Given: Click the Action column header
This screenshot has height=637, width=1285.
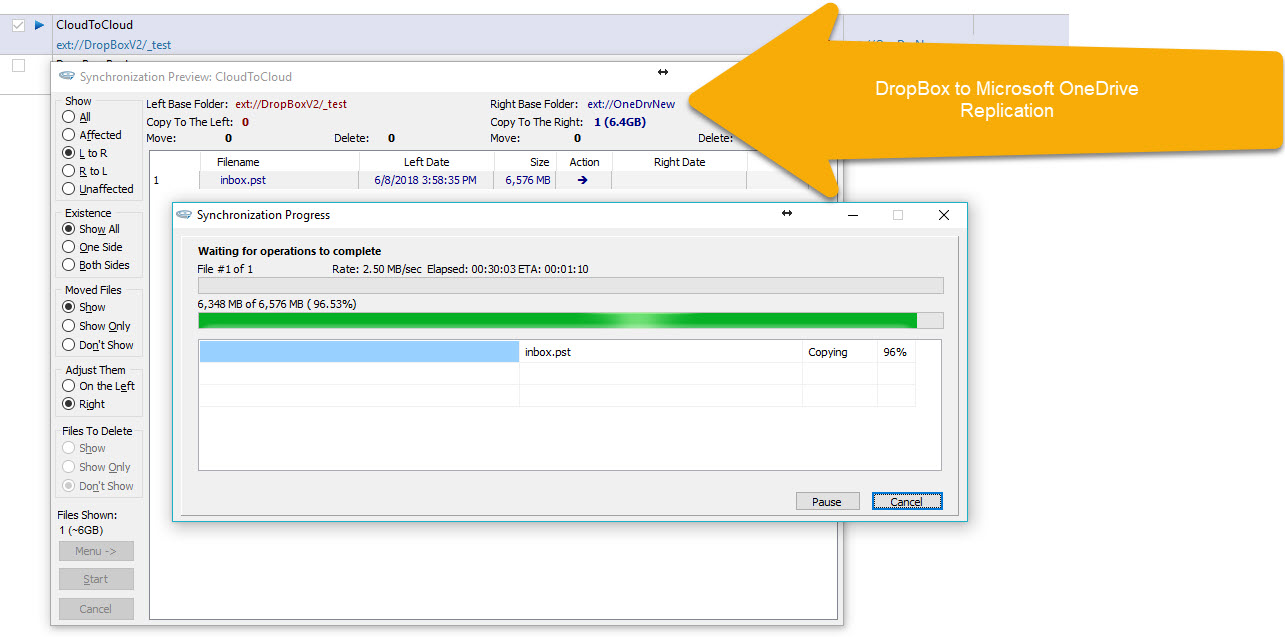Looking at the screenshot, I should click(584, 162).
